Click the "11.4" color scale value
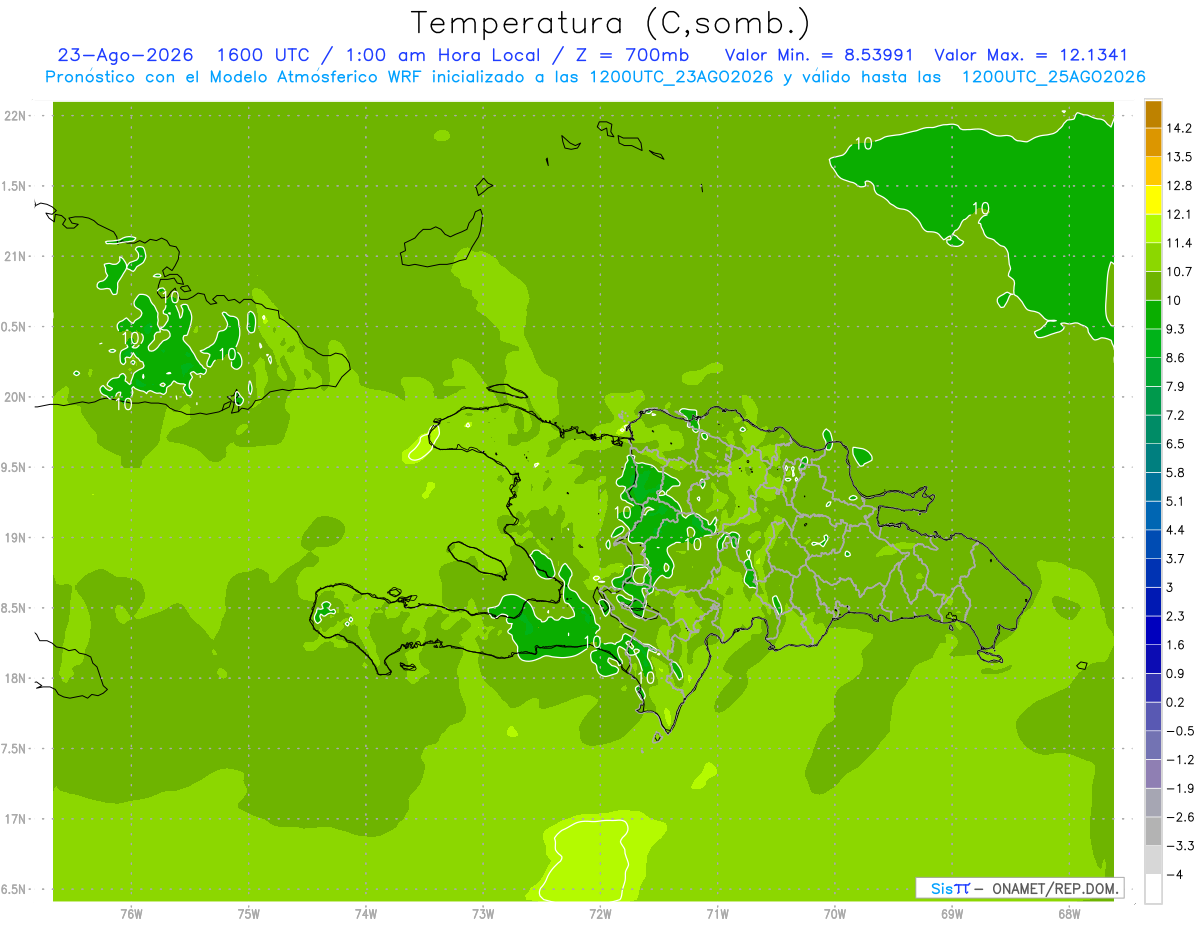The width and height of the screenshot is (1200, 927). tap(1179, 243)
